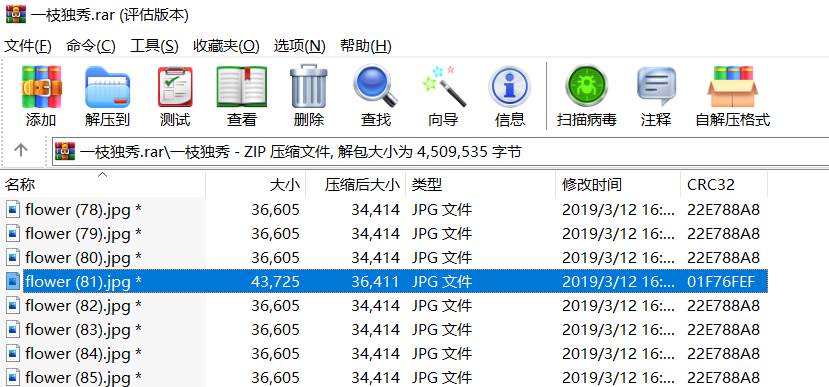Select file name flower (78).jpg

pos(83,210)
